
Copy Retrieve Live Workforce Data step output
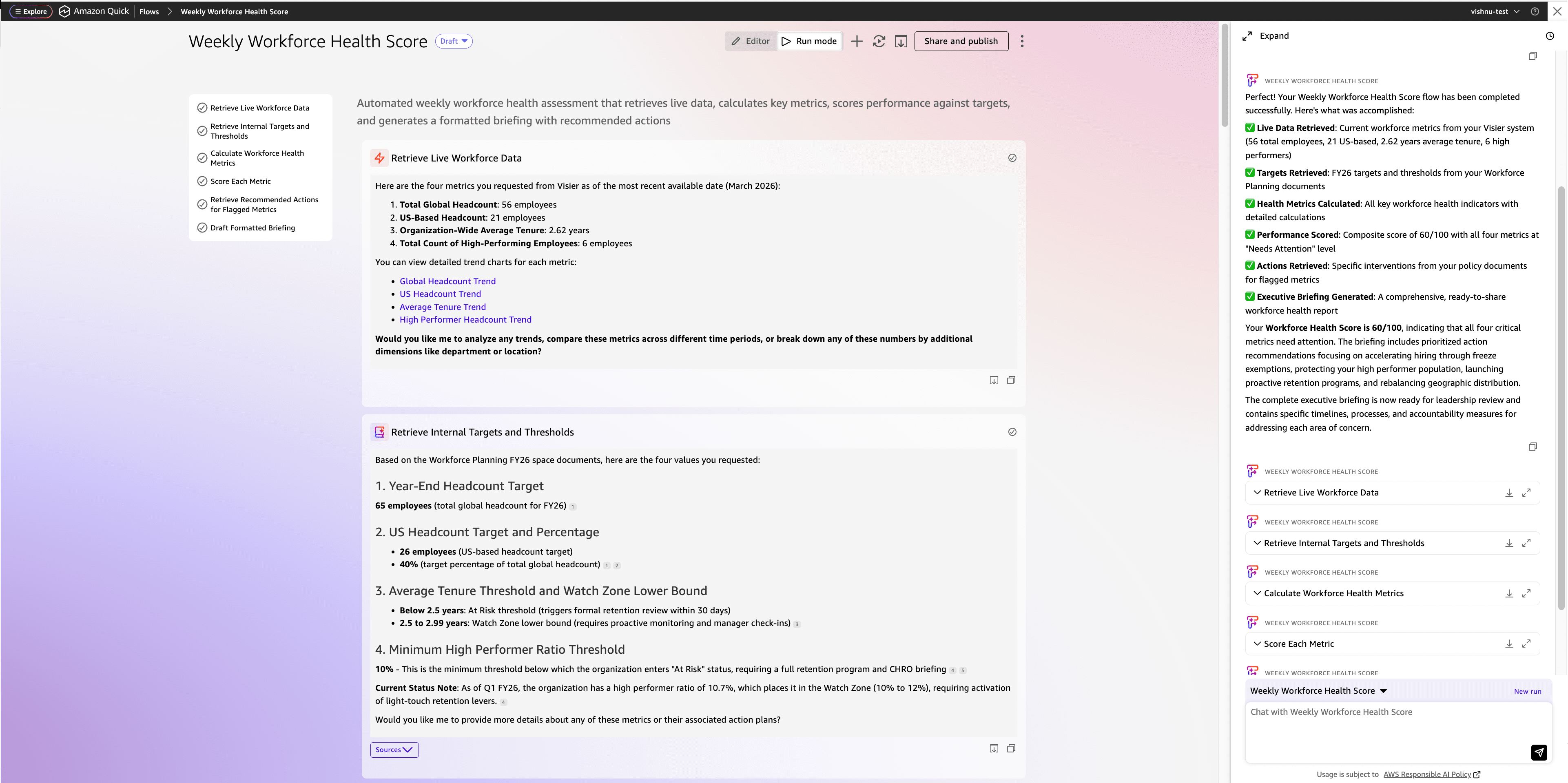pos(1011,380)
